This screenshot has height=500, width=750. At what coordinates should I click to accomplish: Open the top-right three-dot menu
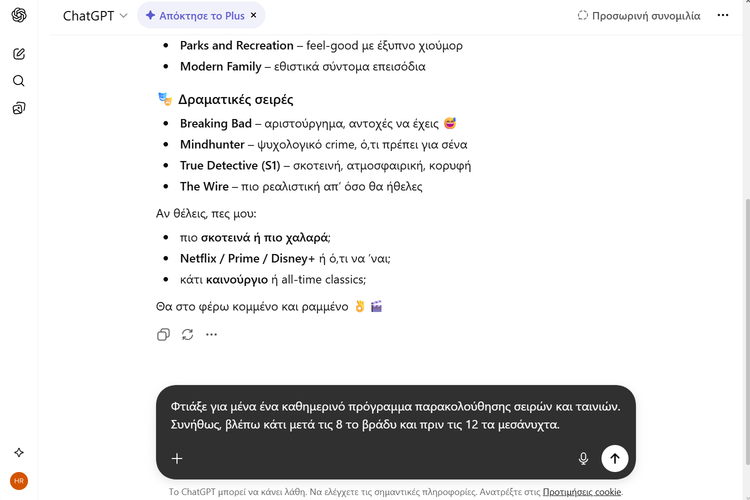coord(725,16)
